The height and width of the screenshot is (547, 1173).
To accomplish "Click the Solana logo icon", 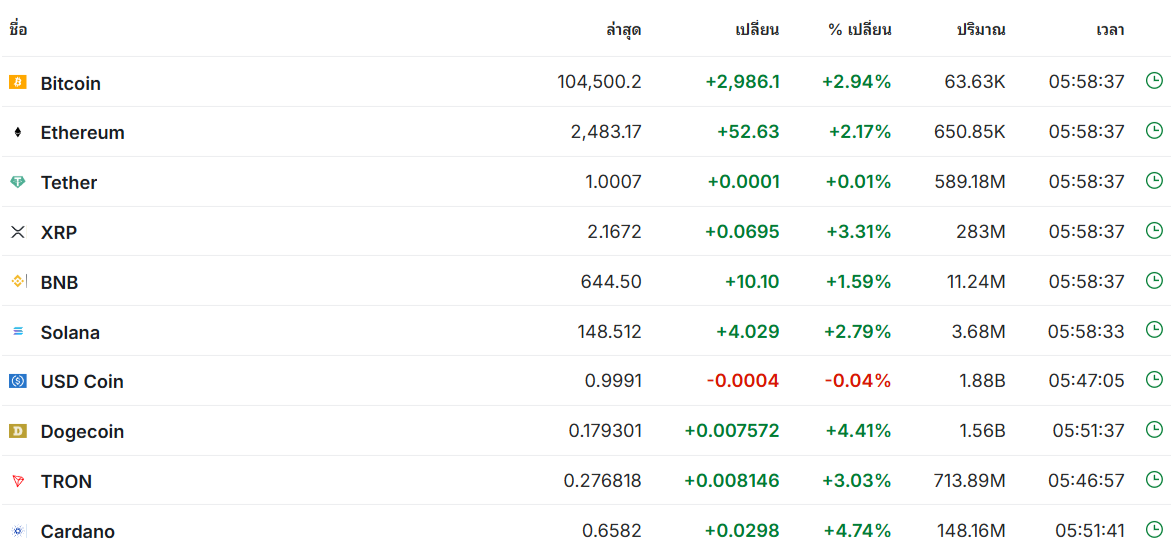I will tap(18, 331).
